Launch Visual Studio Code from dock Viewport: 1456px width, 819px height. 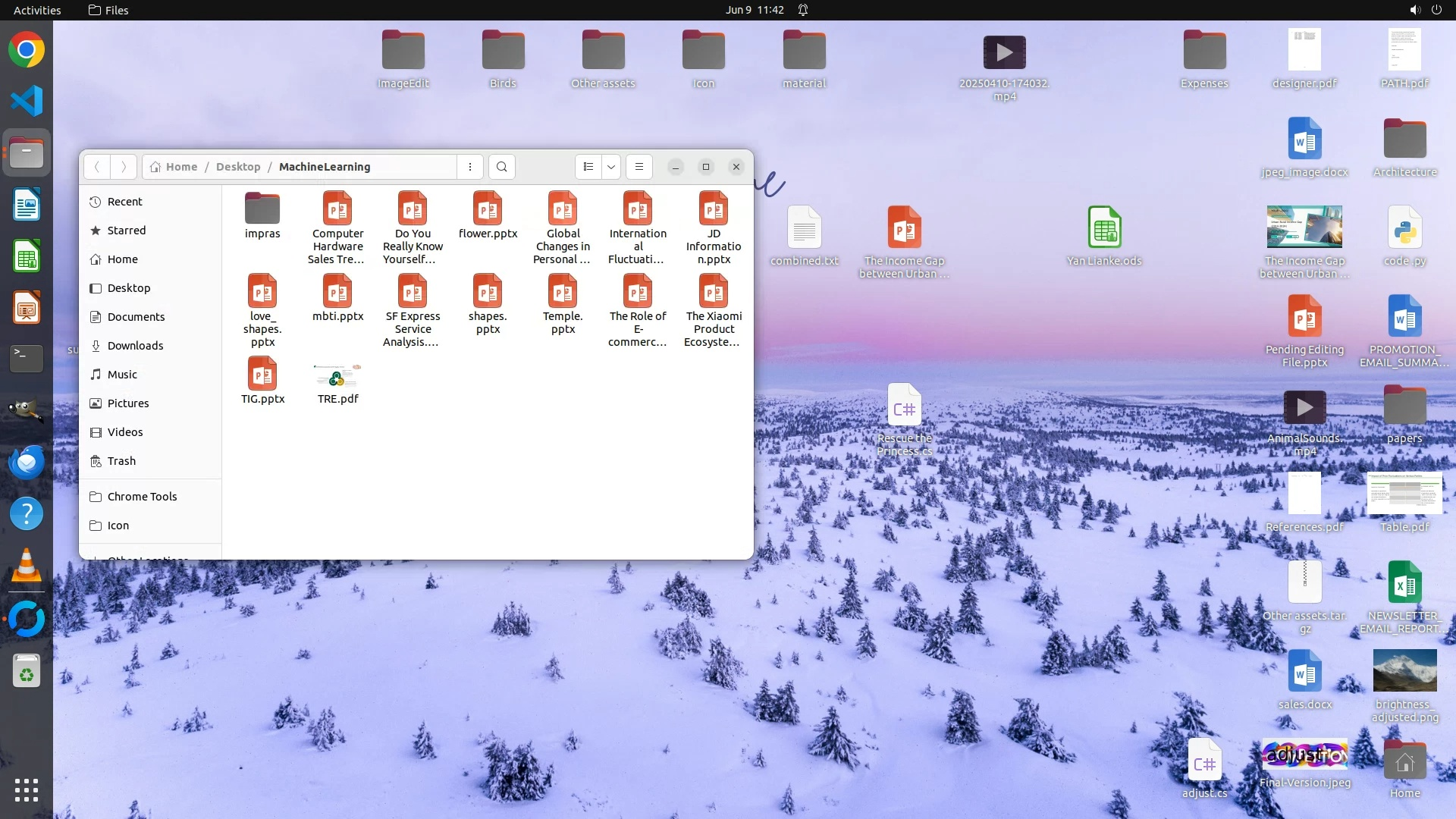[x=27, y=101]
